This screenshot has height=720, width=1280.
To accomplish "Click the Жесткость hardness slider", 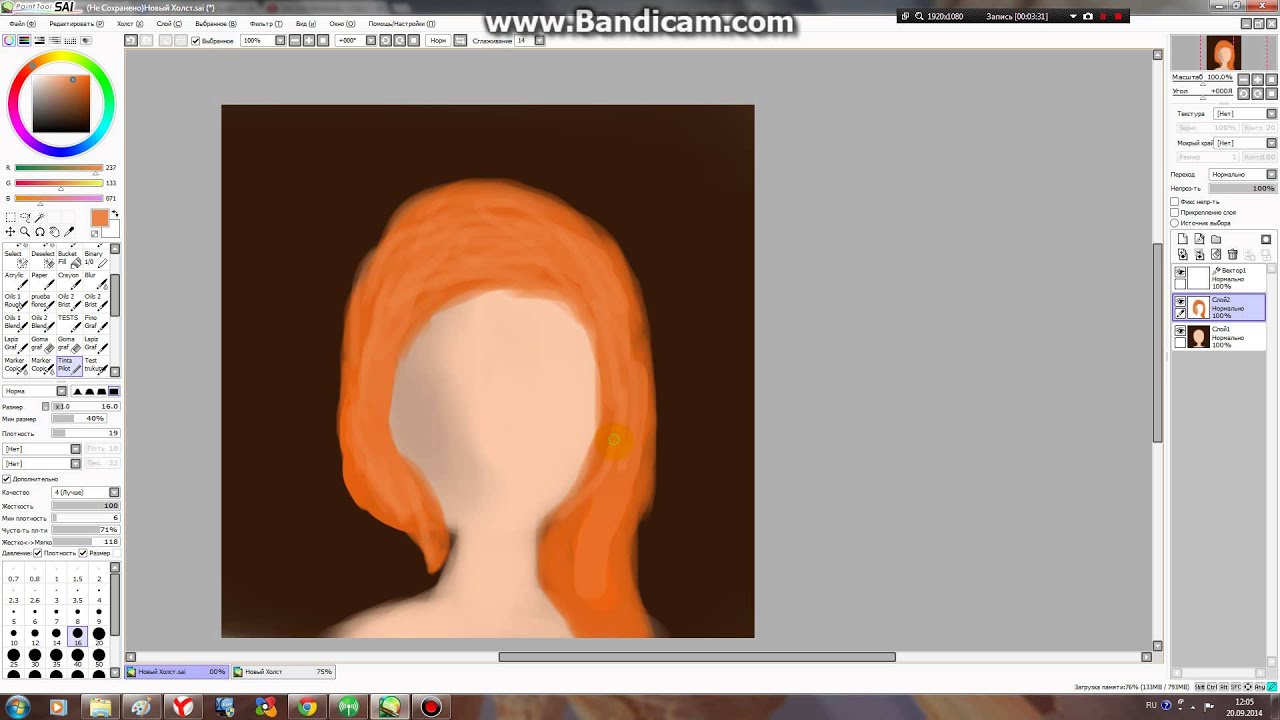I will pos(86,506).
